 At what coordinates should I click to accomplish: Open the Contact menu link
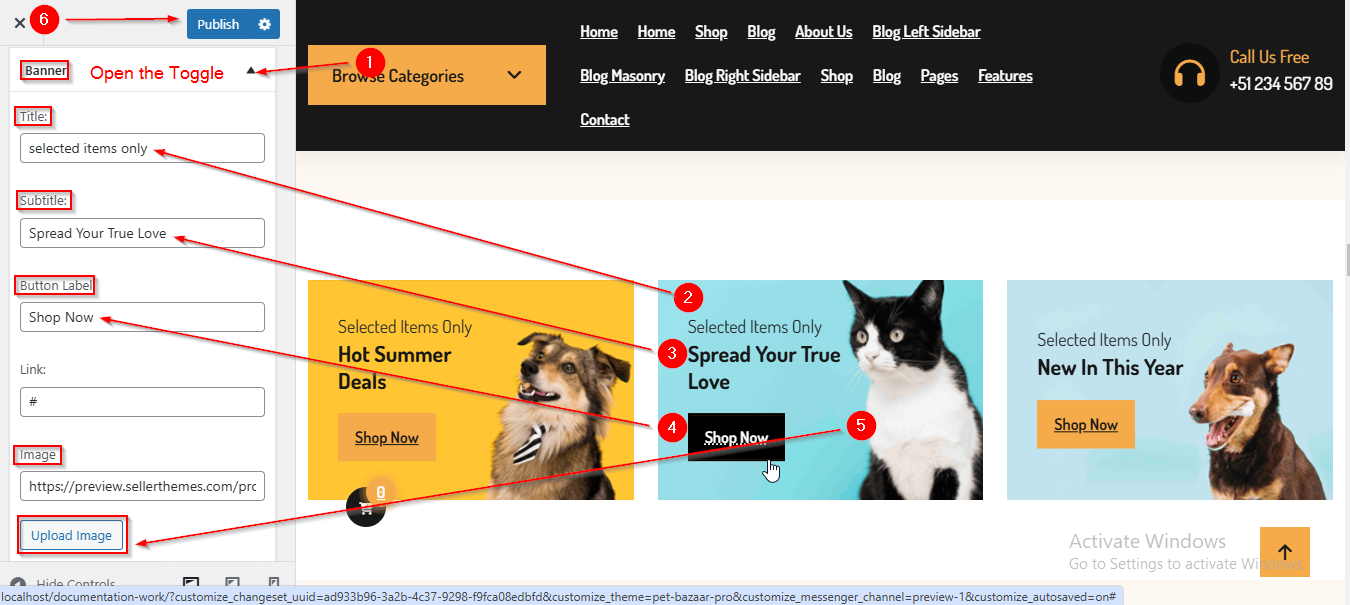(x=605, y=120)
